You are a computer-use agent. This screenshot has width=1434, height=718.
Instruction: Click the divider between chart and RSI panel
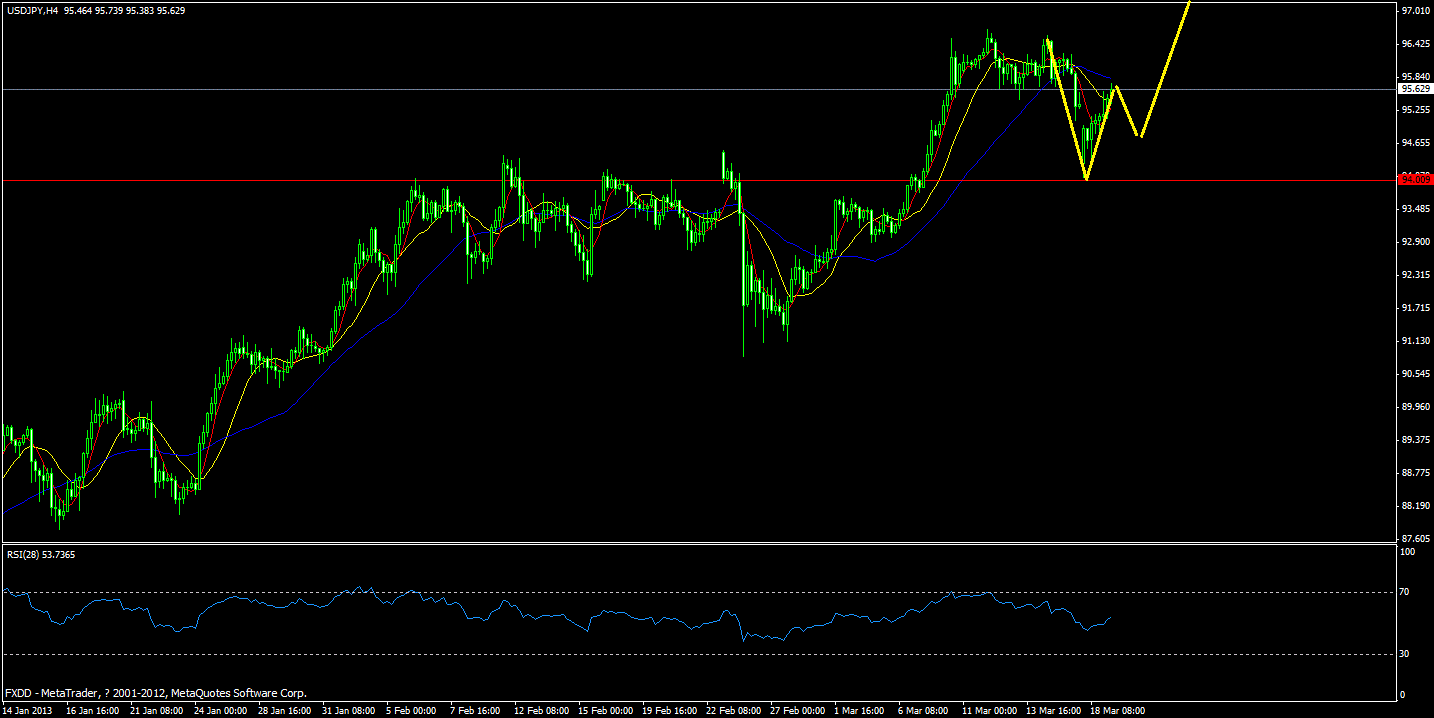click(x=700, y=546)
